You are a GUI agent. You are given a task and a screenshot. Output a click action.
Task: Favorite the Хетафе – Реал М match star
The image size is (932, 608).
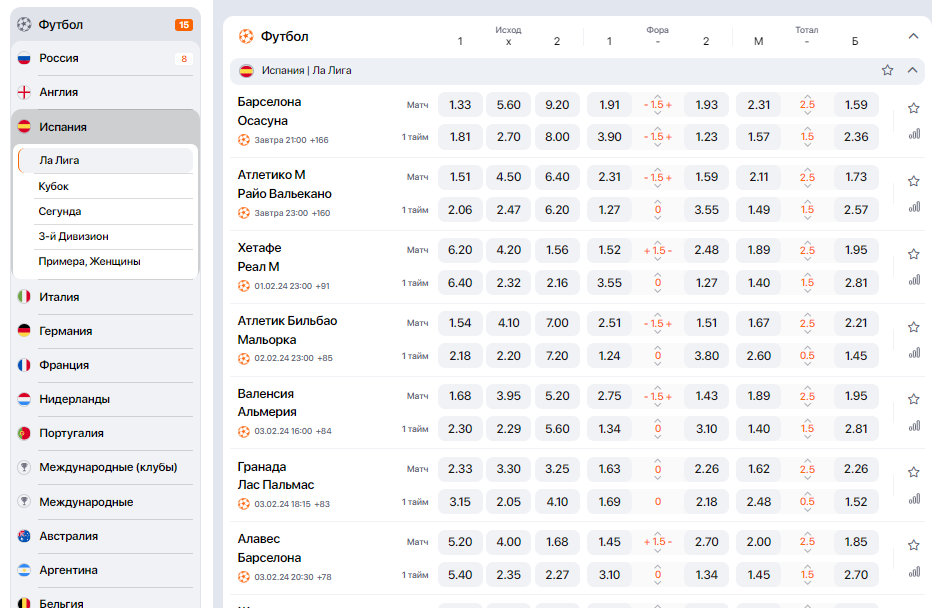914,254
